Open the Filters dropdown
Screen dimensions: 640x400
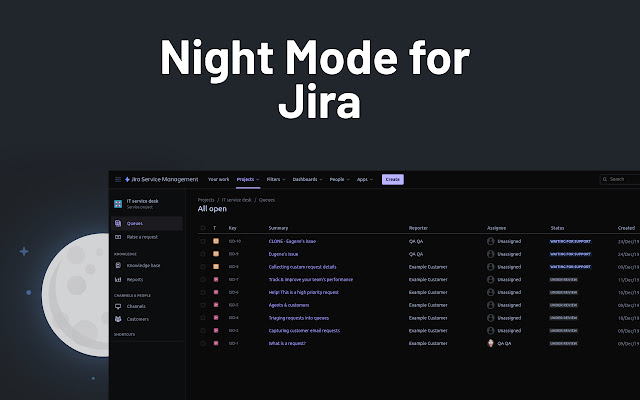click(276, 179)
